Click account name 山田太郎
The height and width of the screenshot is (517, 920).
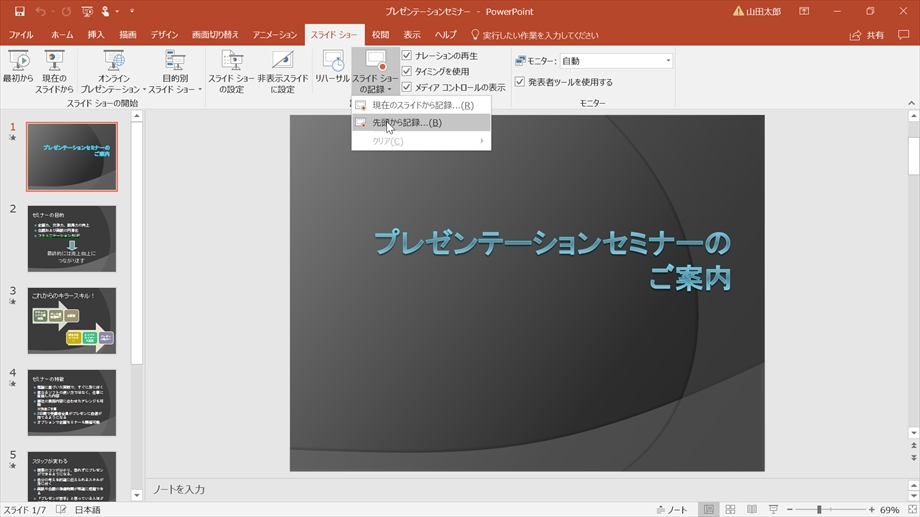763,12
